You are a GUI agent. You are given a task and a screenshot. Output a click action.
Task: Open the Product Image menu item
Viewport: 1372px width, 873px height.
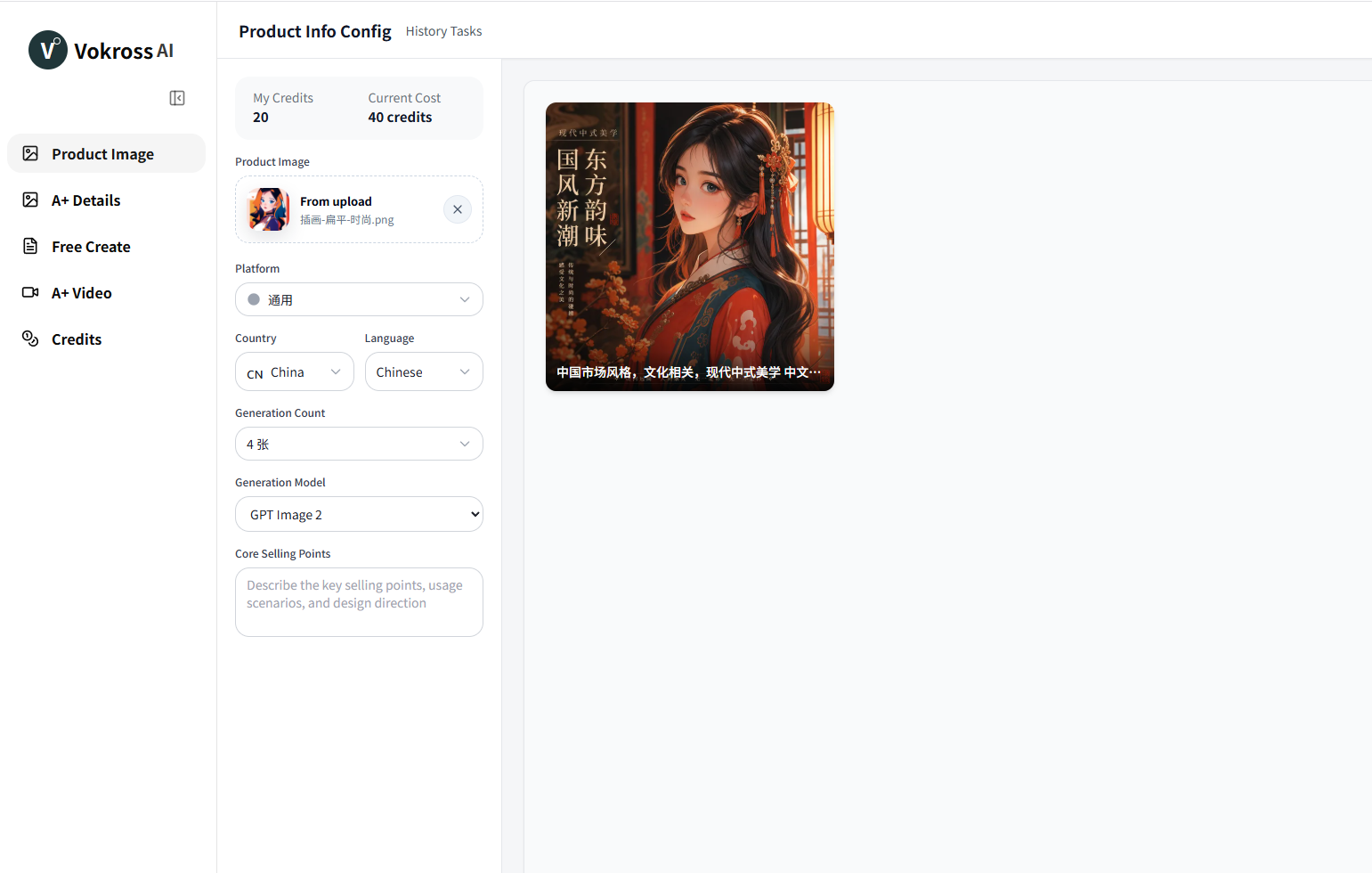pyautogui.click(x=106, y=153)
